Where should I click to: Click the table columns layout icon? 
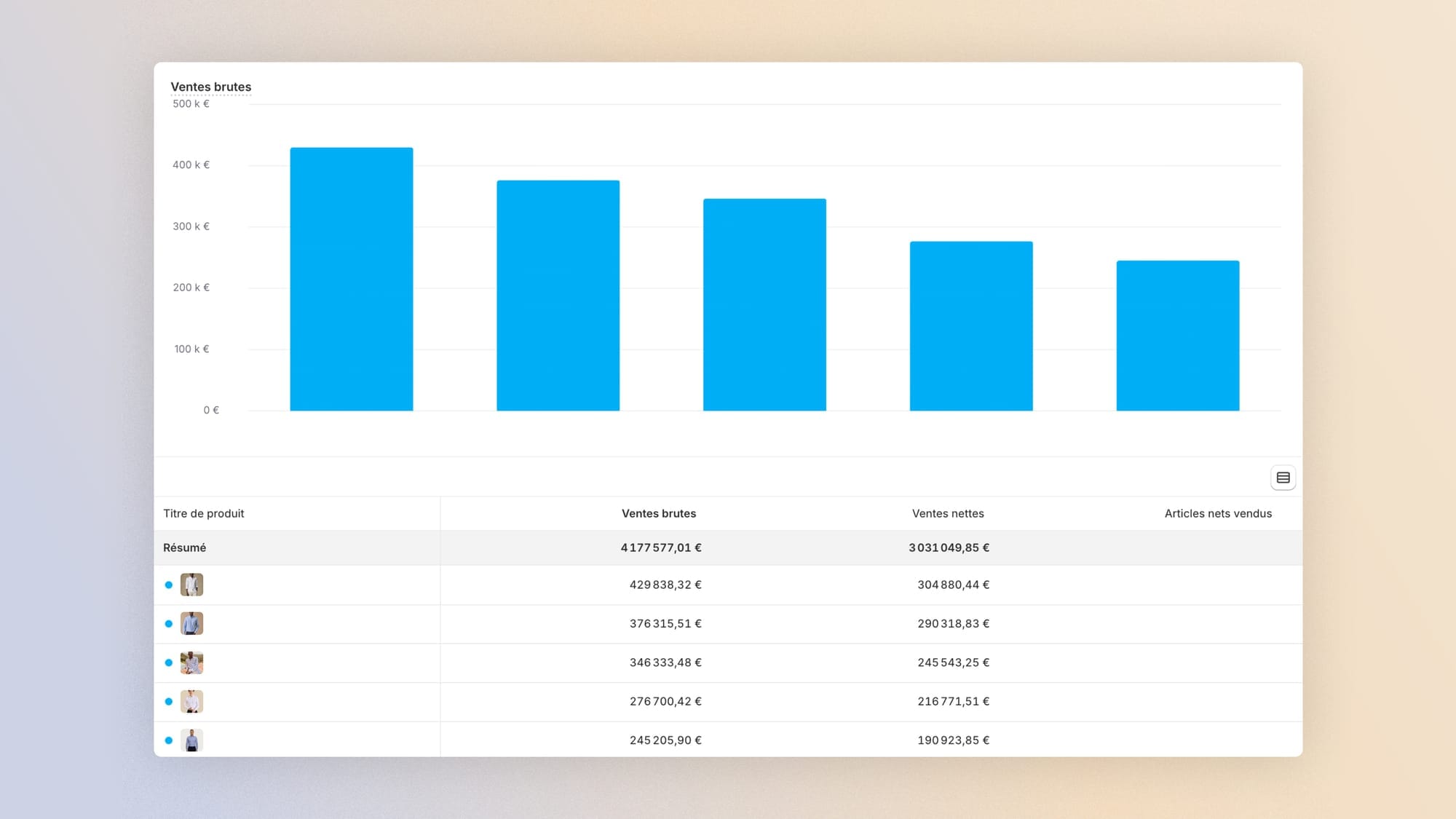click(x=1283, y=478)
